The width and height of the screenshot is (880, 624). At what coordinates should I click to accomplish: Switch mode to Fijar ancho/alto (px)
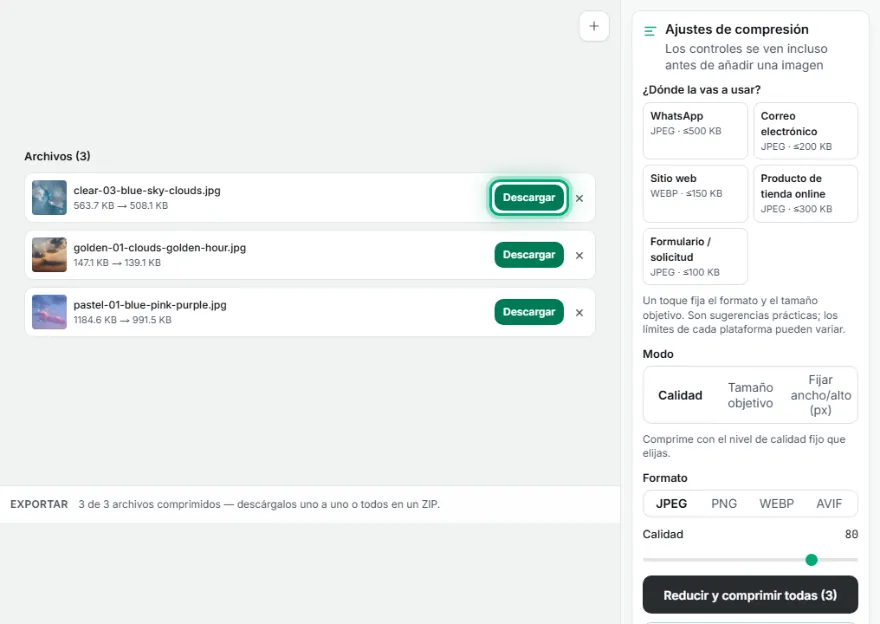click(x=821, y=395)
